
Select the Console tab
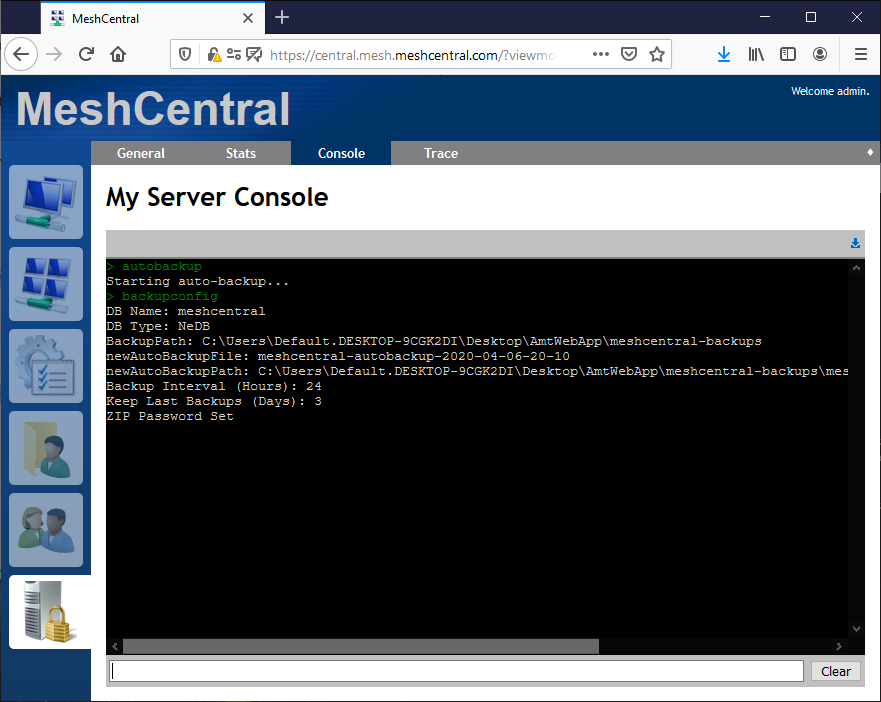(x=341, y=153)
